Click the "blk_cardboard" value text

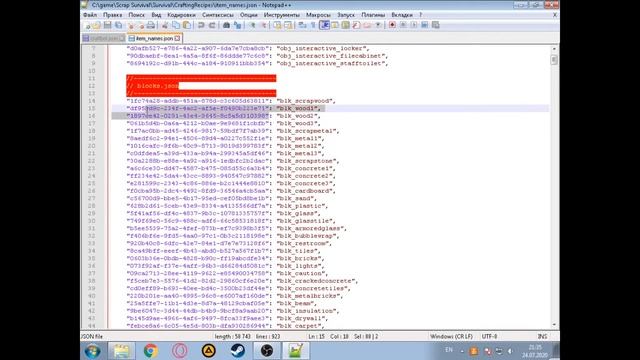point(306,191)
